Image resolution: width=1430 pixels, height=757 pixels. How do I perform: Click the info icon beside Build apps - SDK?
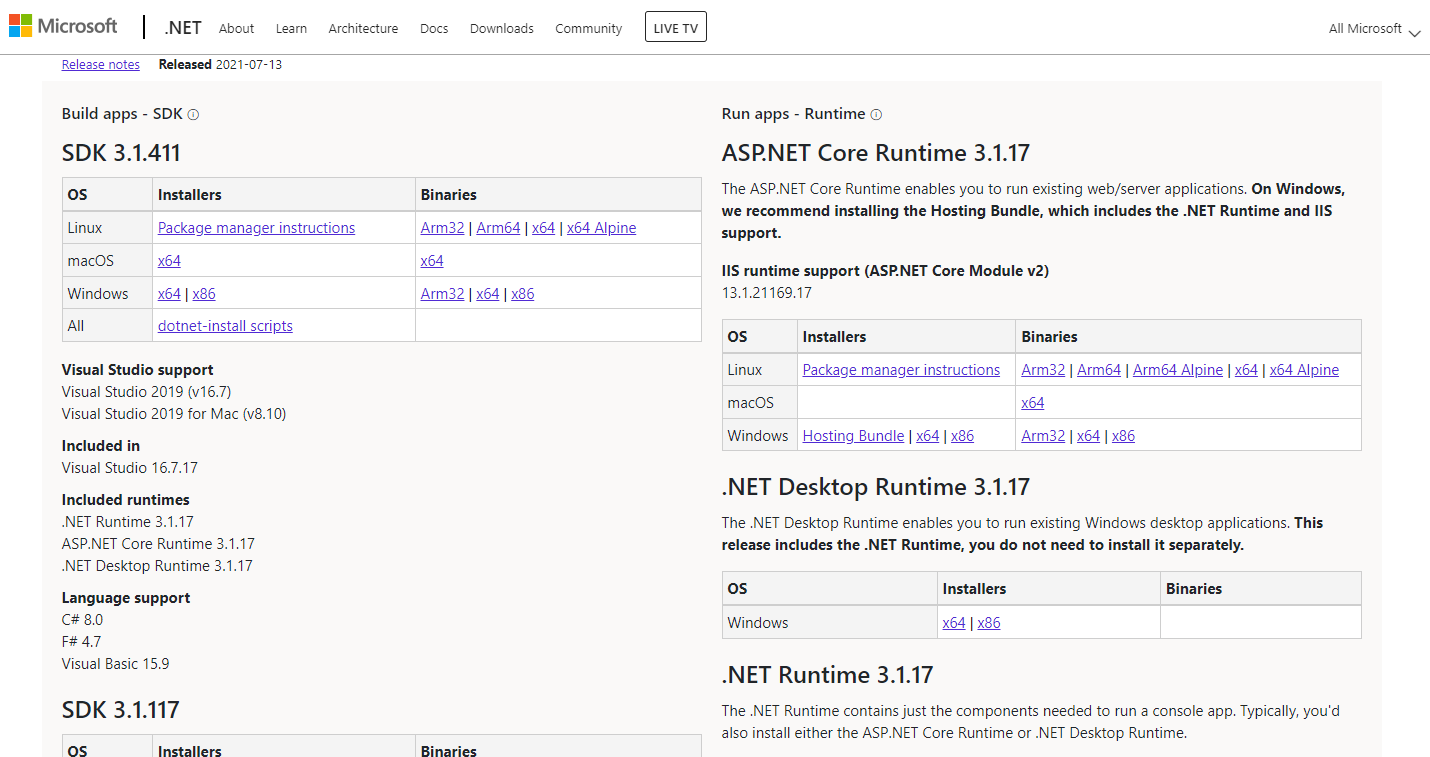pyautogui.click(x=193, y=115)
